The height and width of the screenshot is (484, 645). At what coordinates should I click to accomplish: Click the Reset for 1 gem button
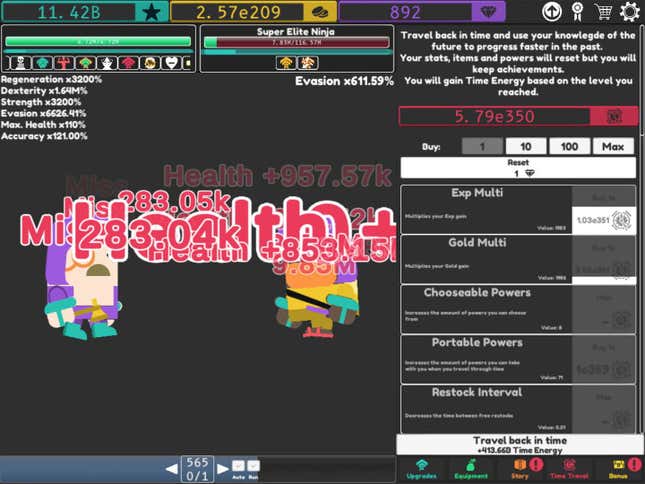click(x=518, y=168)
